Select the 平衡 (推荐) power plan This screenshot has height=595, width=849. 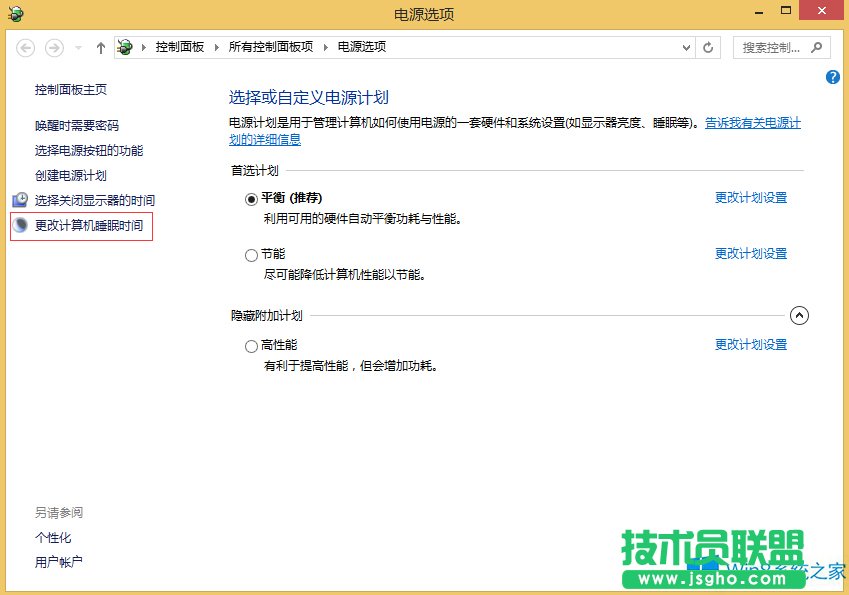(251, 199)
